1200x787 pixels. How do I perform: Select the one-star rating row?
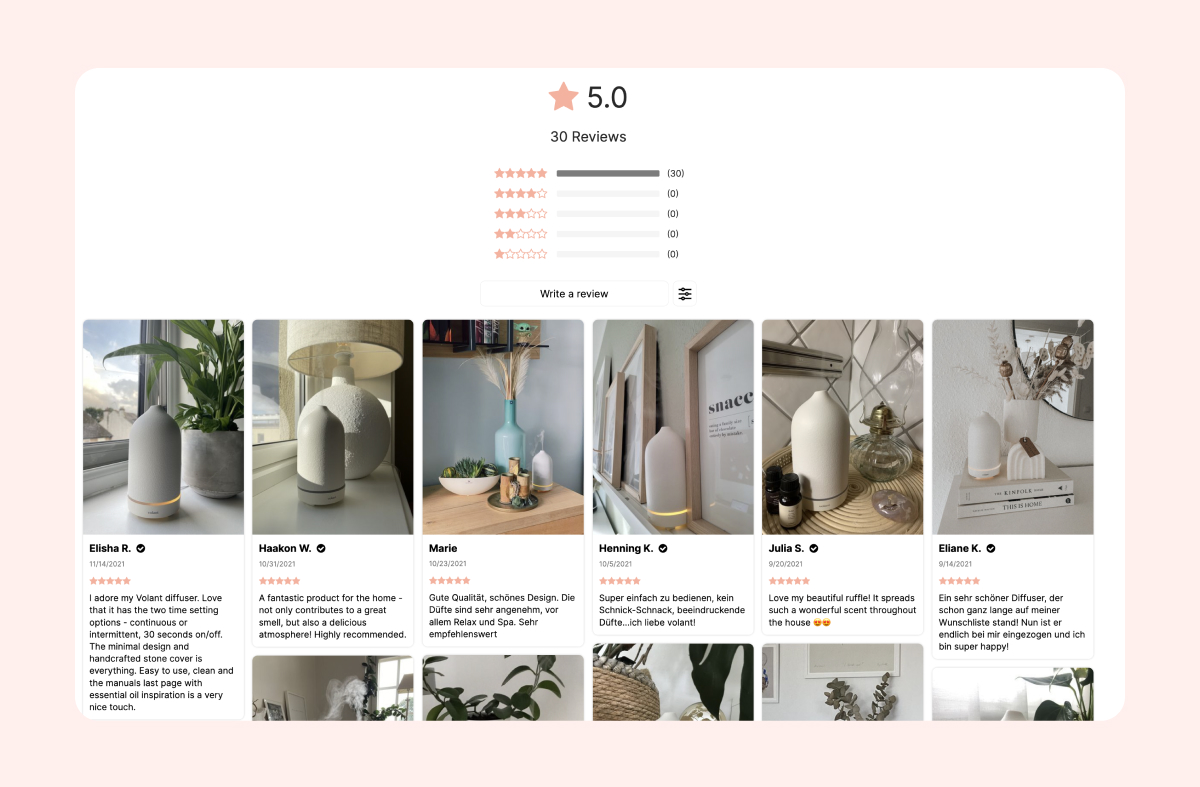[589, 254]
